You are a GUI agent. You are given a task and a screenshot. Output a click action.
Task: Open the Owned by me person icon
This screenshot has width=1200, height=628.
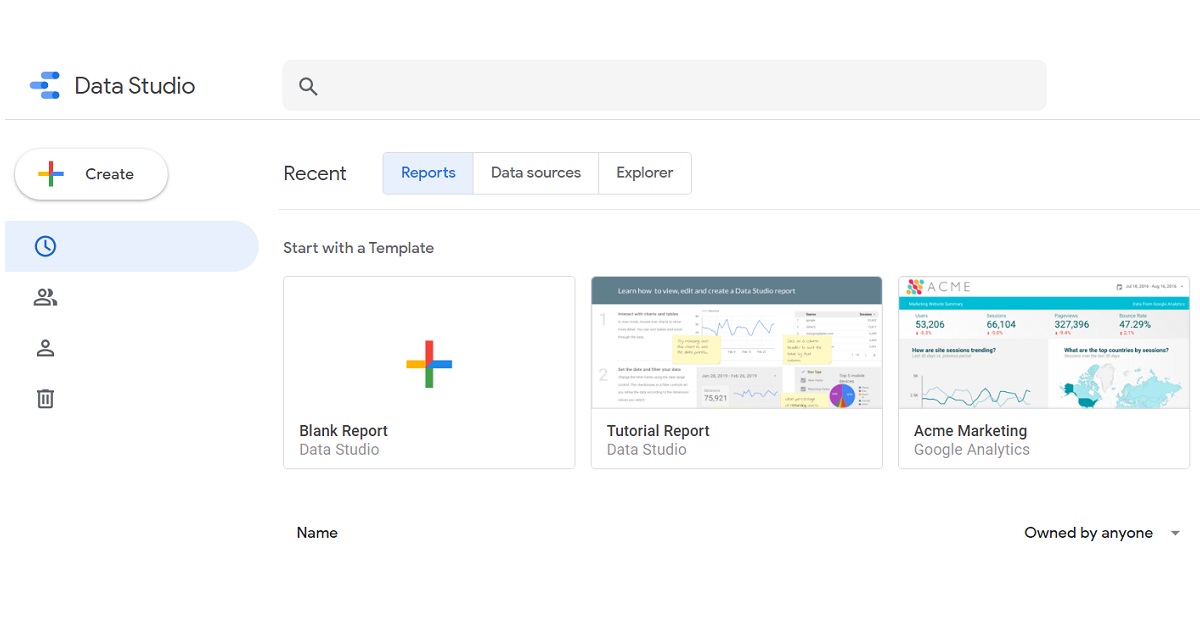45,348
